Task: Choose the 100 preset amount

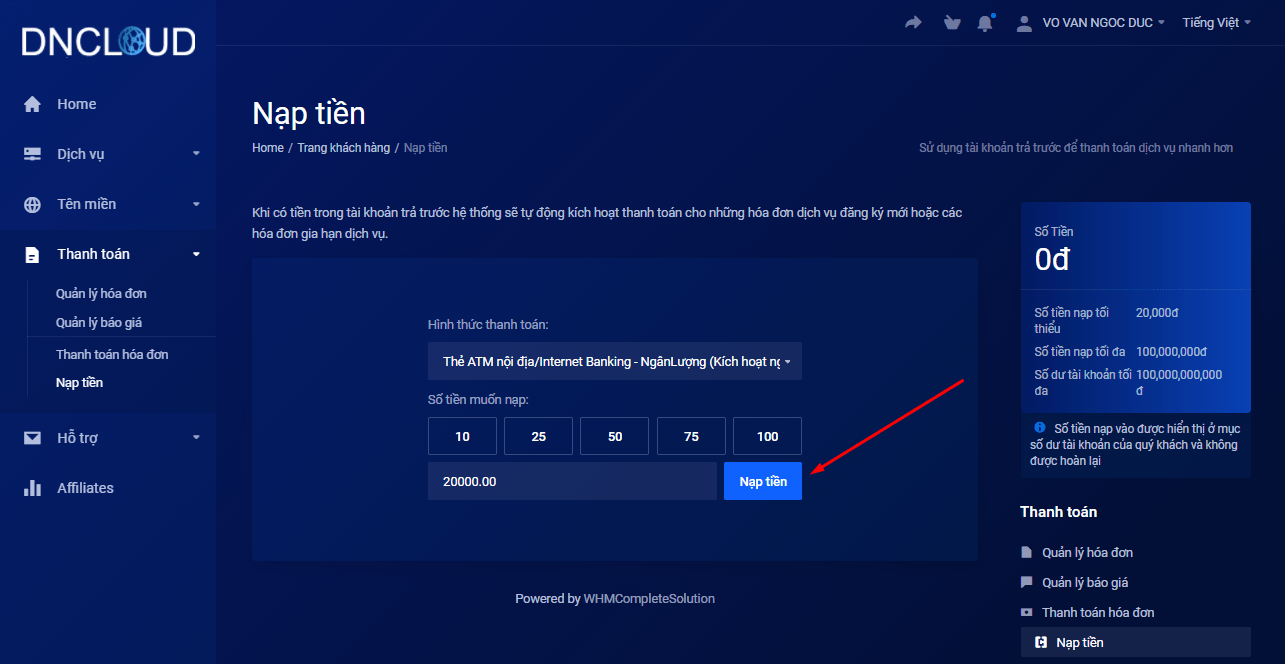Action: [x=767, y=436]
